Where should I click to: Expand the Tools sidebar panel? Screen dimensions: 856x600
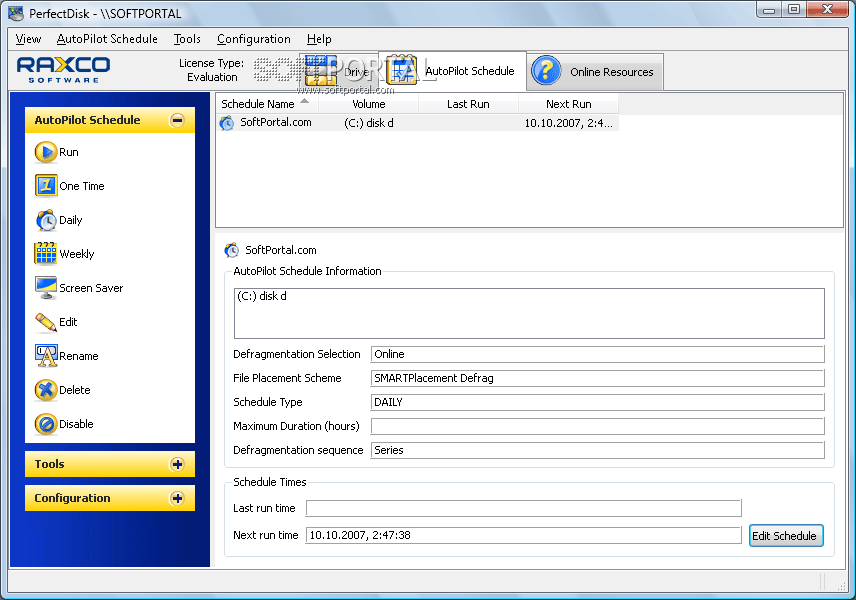click(177, 464)
